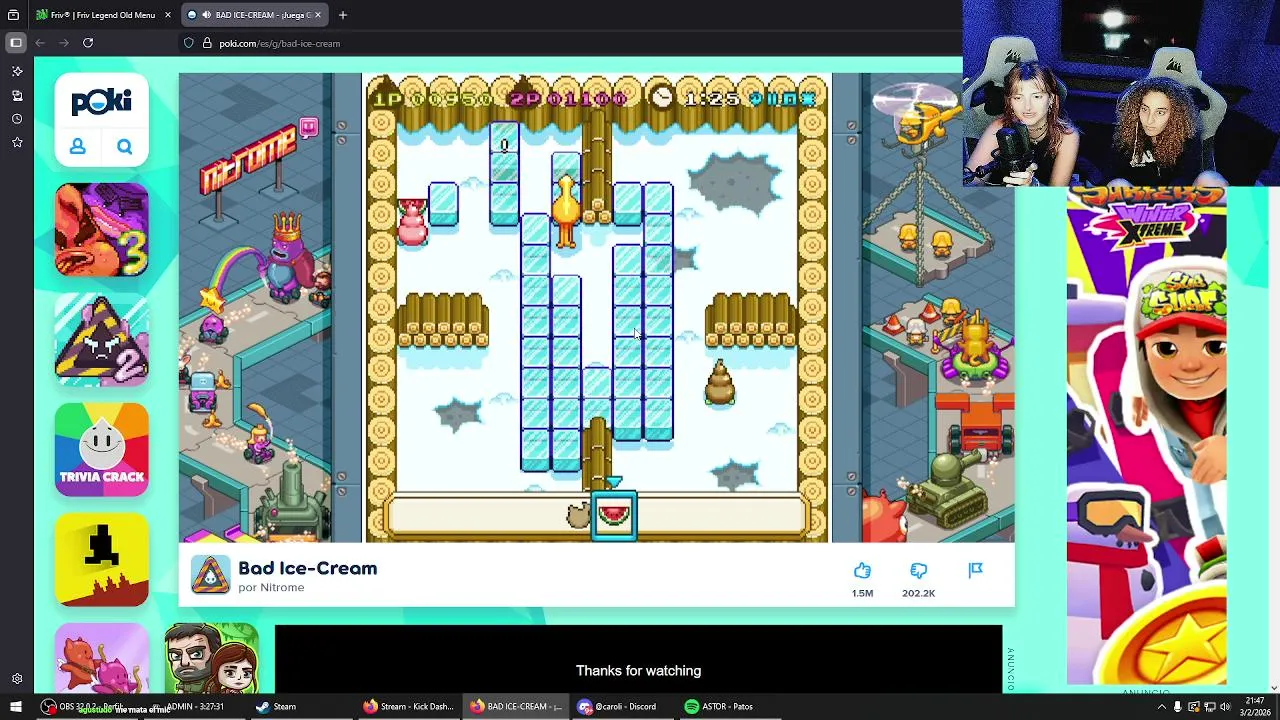Dislike the game with thumbs-down icon
Viewport: 1280px width, 720px height.
(918, 571)
